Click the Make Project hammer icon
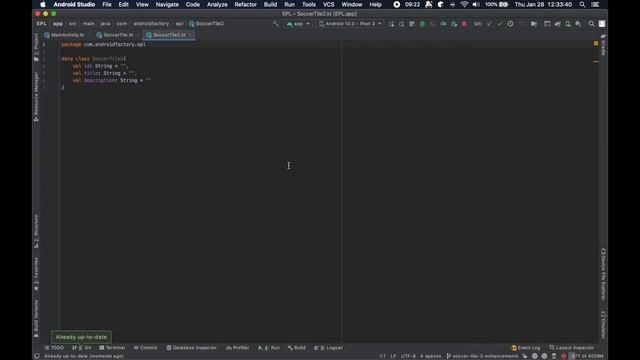 click(x=276, y=24)
